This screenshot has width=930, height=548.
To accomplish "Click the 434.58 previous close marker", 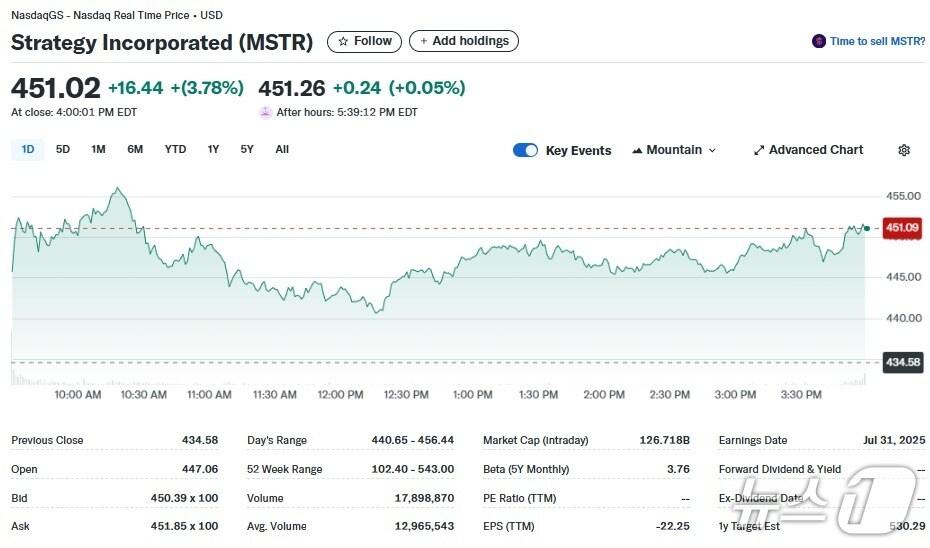I will [x=902, y=362].
